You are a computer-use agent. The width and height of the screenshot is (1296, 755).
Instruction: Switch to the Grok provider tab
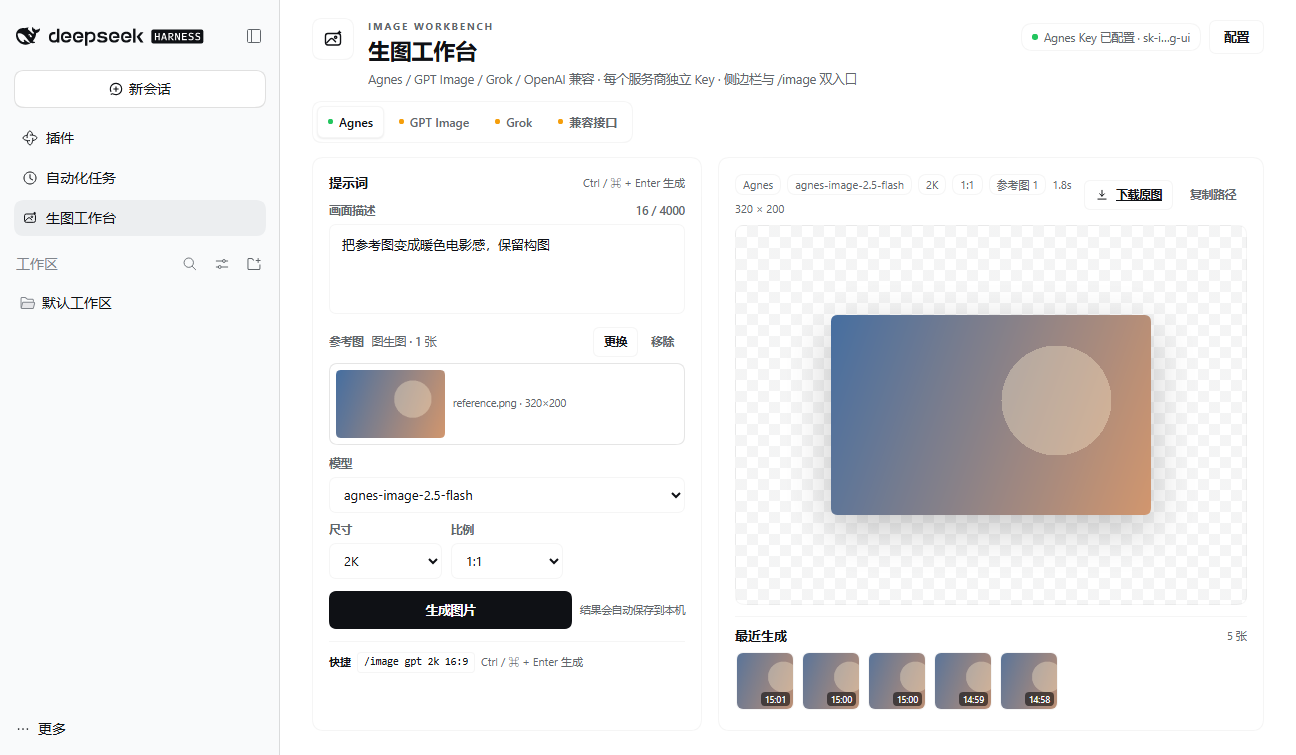pyautogui.click(x=513, y=123)
